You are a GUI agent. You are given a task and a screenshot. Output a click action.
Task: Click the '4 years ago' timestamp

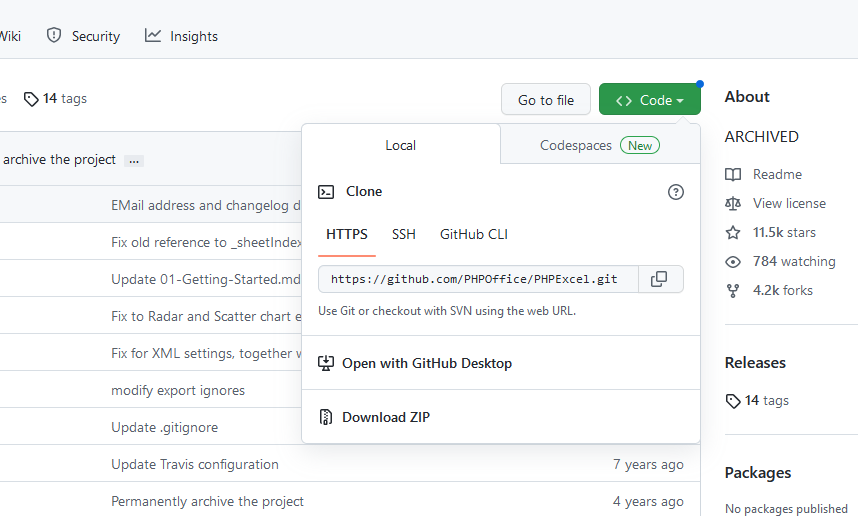(648, 502)
